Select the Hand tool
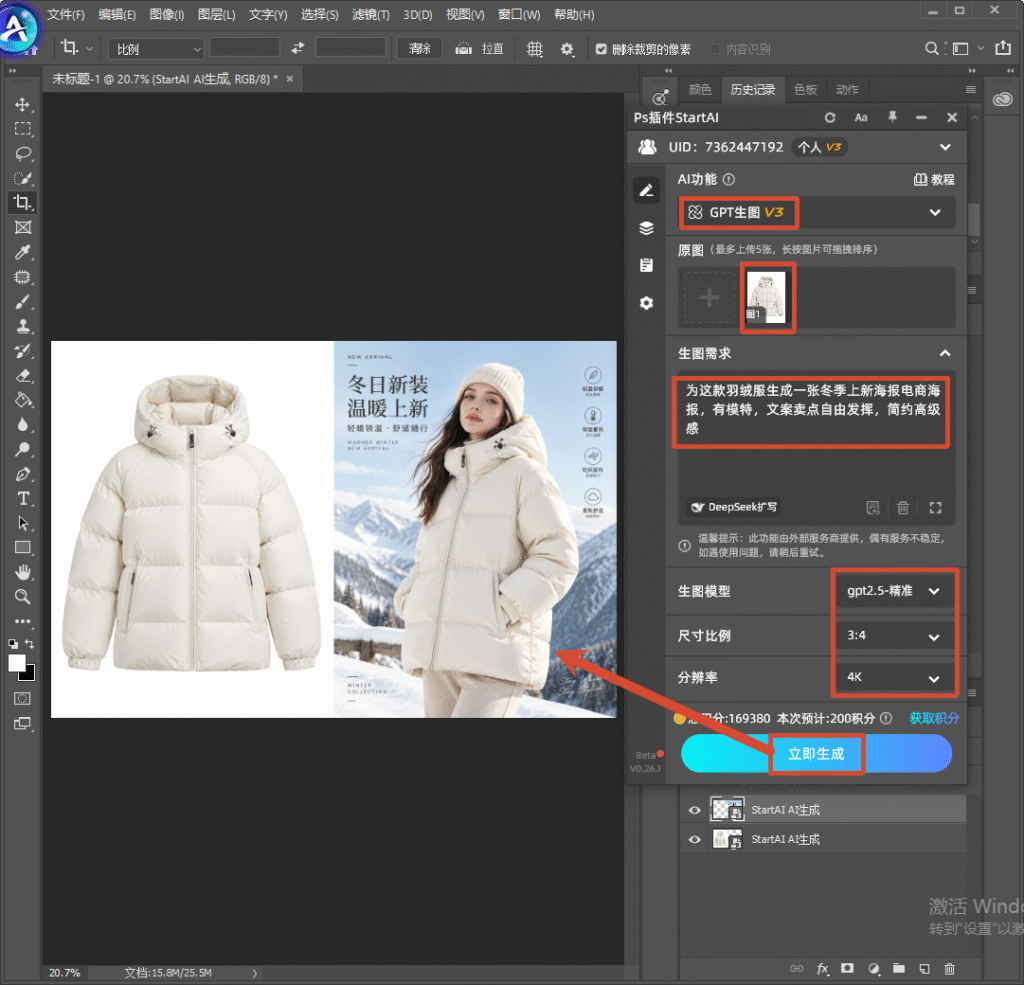Viewport: 1024px width, 985px height. tap(23, 572)
